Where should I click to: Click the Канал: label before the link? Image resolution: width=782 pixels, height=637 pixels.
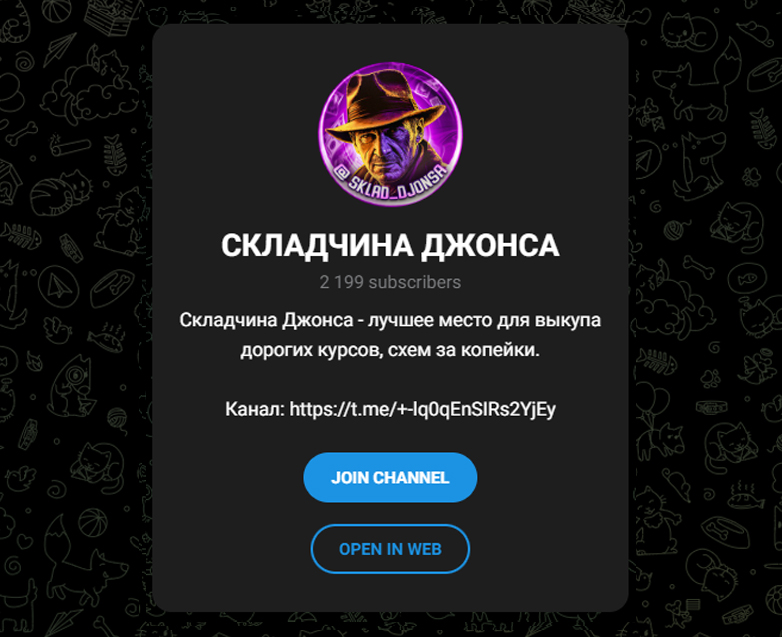pos(255,409)
